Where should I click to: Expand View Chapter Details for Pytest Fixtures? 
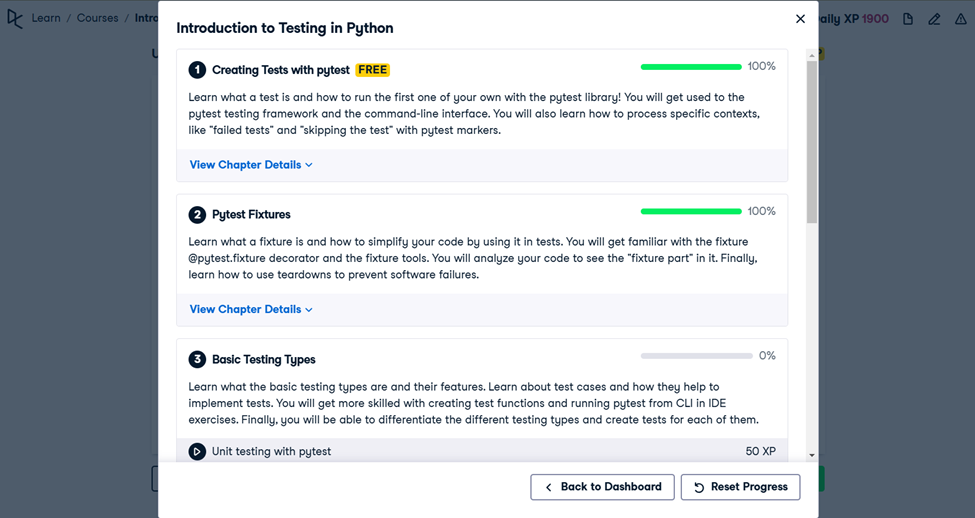(251, 309)
